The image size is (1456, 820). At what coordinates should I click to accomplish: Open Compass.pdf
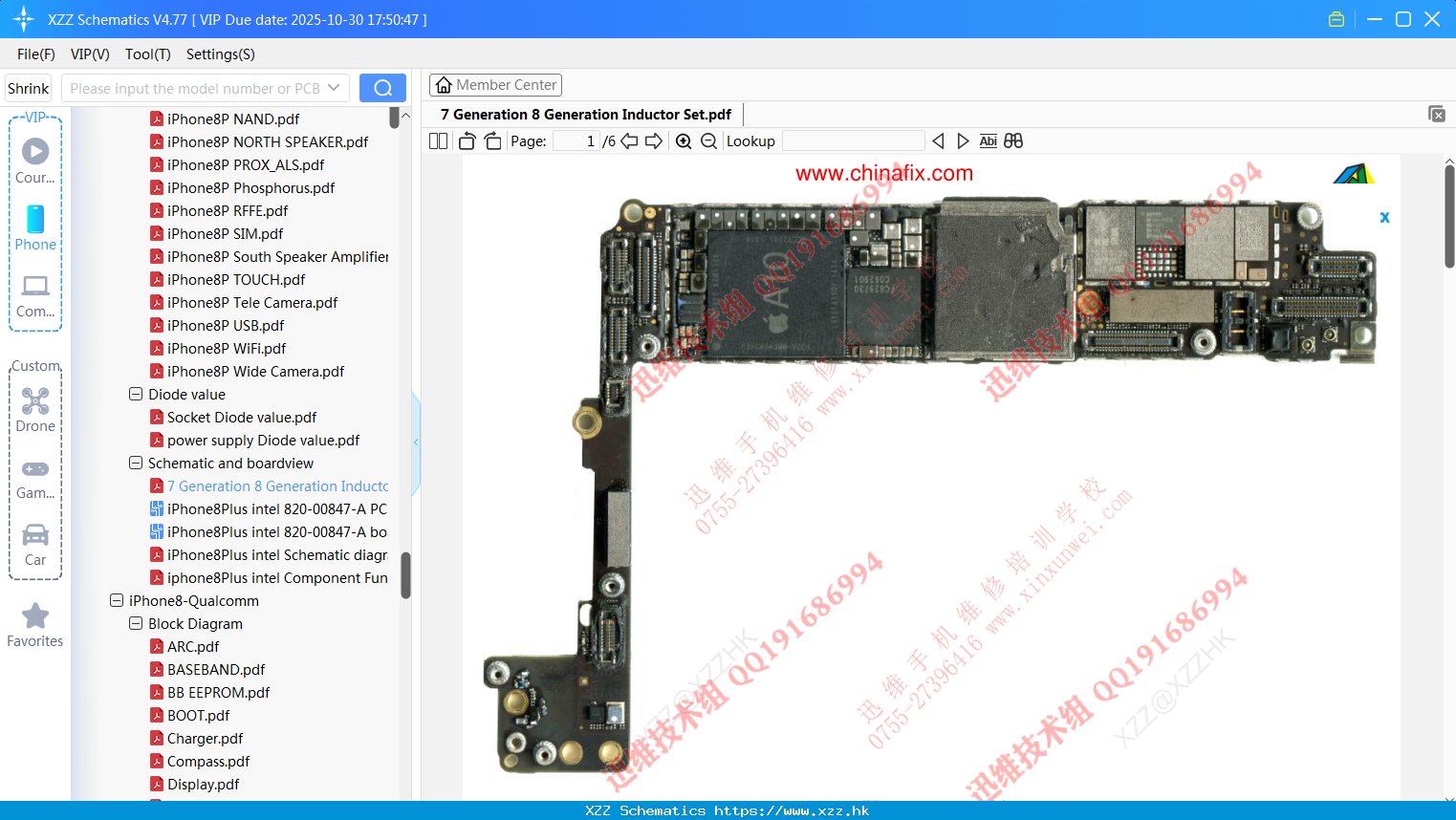pyautogui.click(x=208, y=761)
